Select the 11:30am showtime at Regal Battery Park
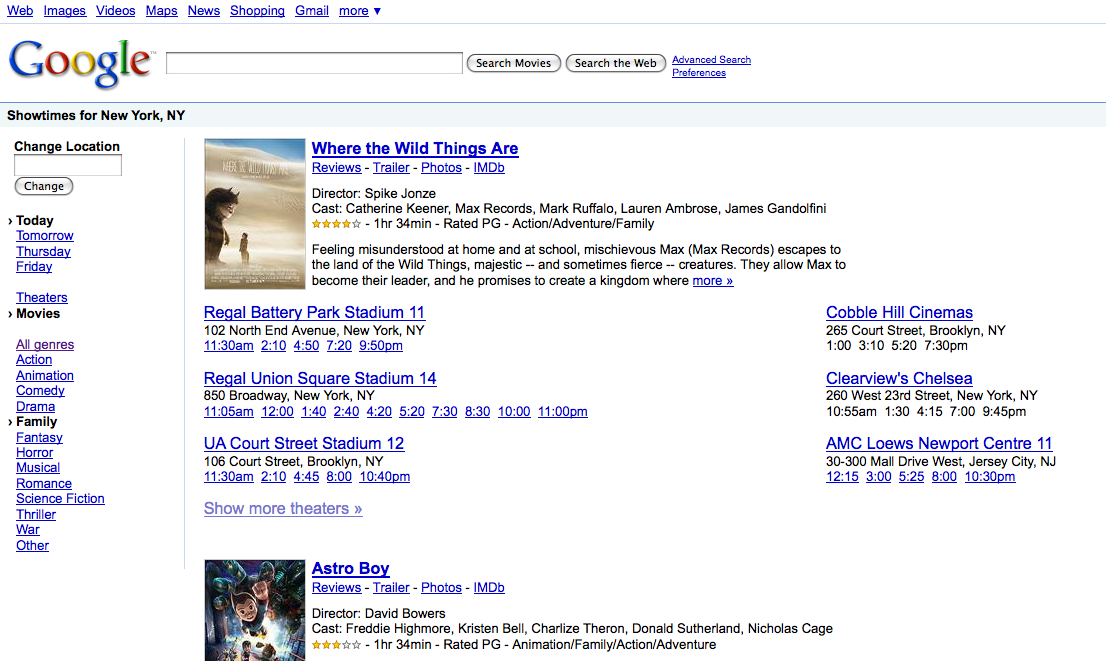This screenshot has height=661, width=1106. tap(228, 345)
